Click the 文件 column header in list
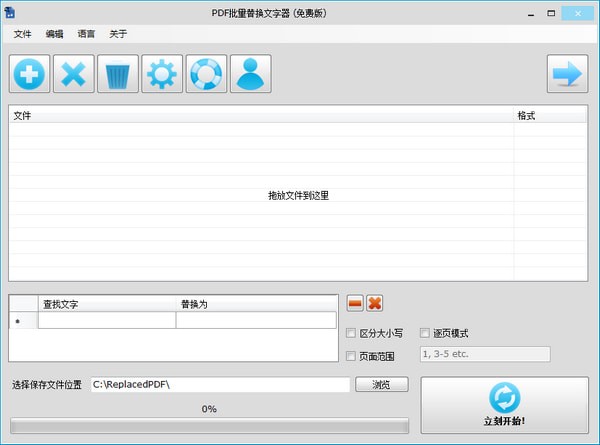This screenshot has width=600, height=445. click(261, 116)
